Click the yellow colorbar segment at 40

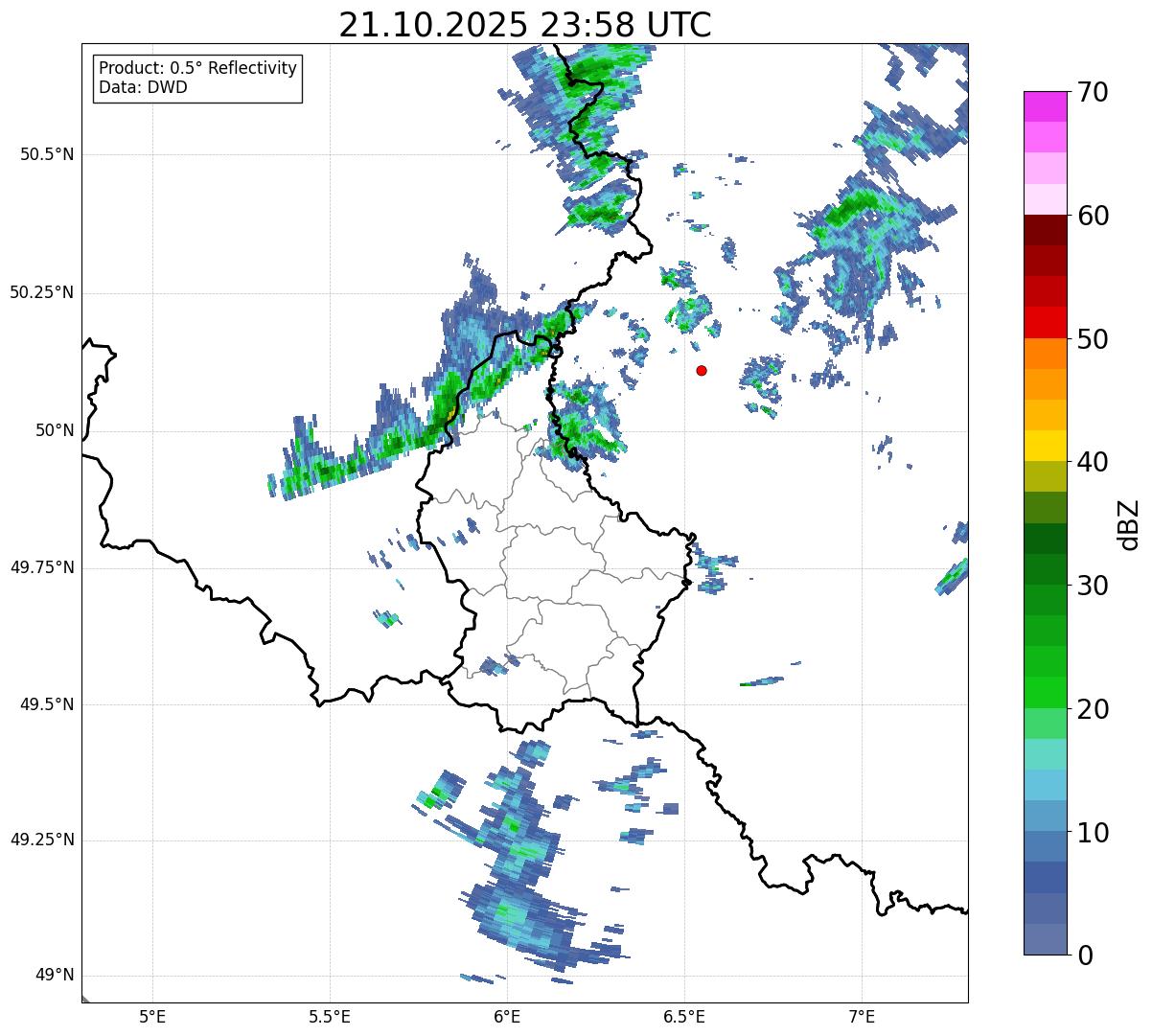coord(1046,446)
